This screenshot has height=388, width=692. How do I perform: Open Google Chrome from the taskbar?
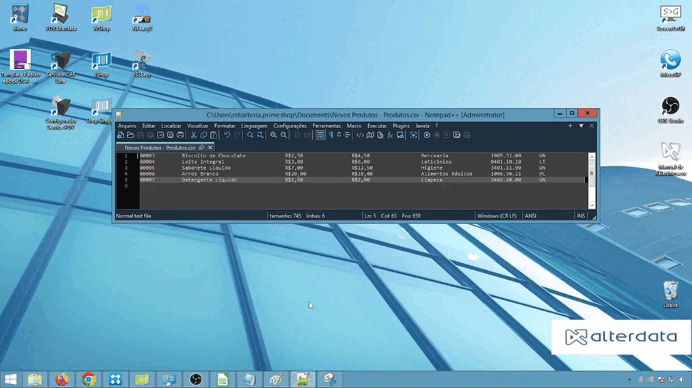[89, 380]
